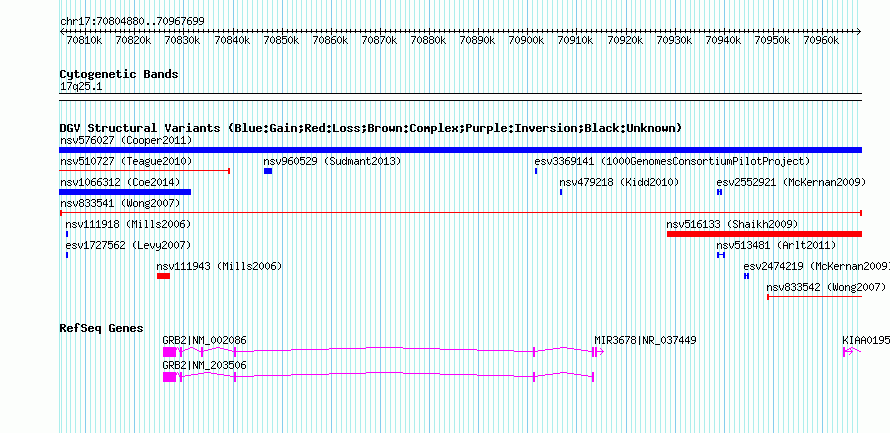
Task: Click the large exon block of GRB2|NM_002086
Action: tap(169, 352)
